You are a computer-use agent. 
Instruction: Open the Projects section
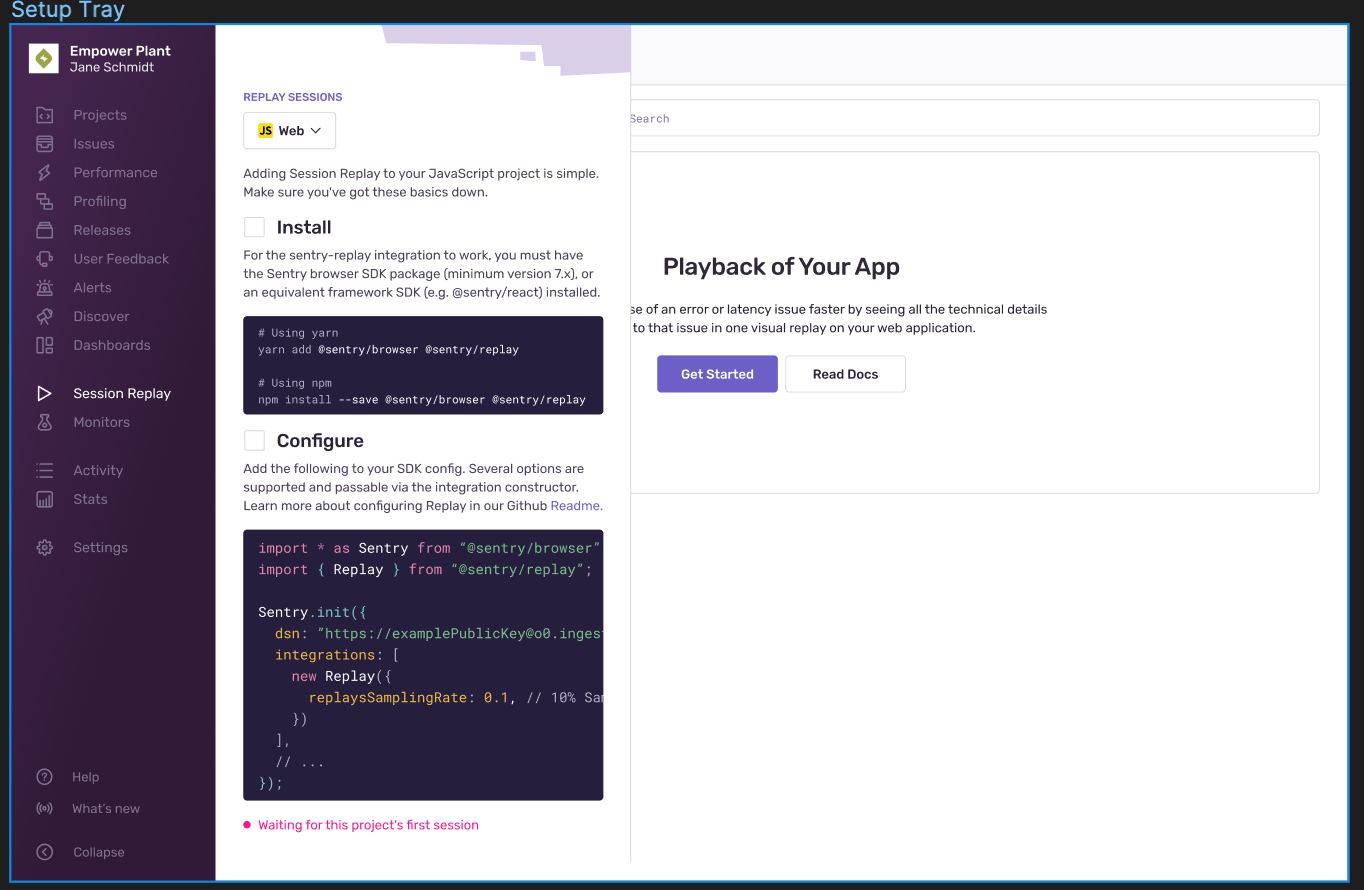[101, 114]
